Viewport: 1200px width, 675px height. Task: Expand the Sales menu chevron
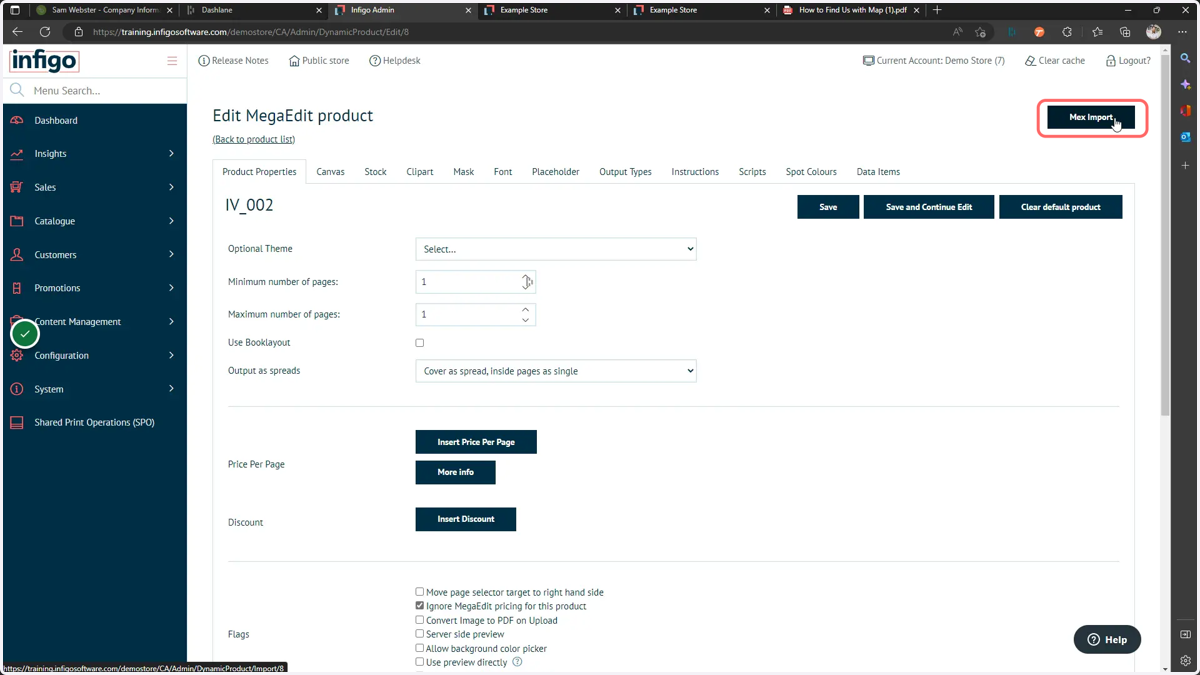tap(171, 187)
